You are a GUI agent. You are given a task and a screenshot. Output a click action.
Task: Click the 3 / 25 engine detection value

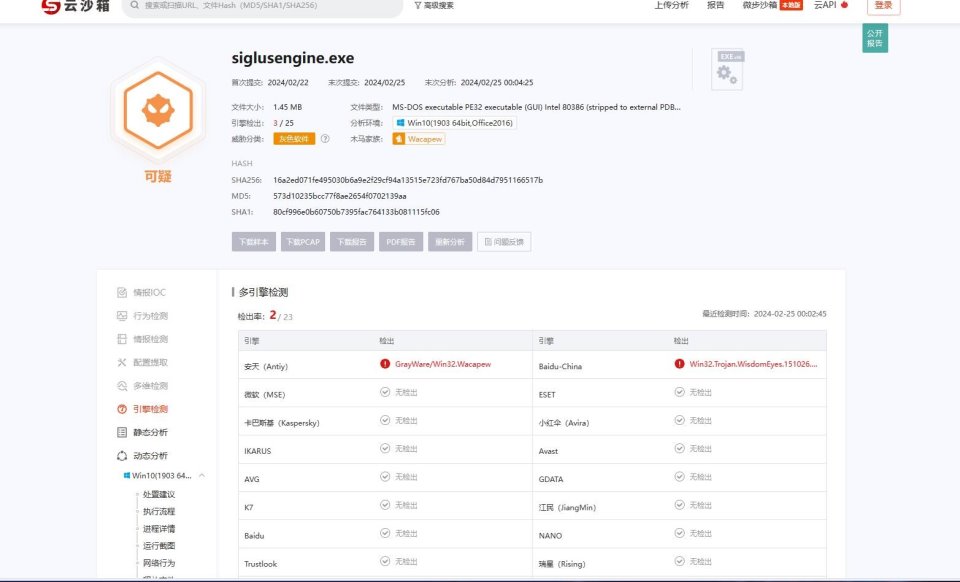[283, 123]
